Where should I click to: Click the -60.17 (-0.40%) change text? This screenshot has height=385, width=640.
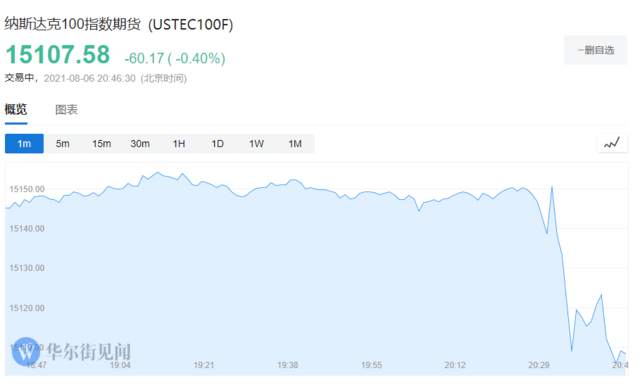point(175,58)
